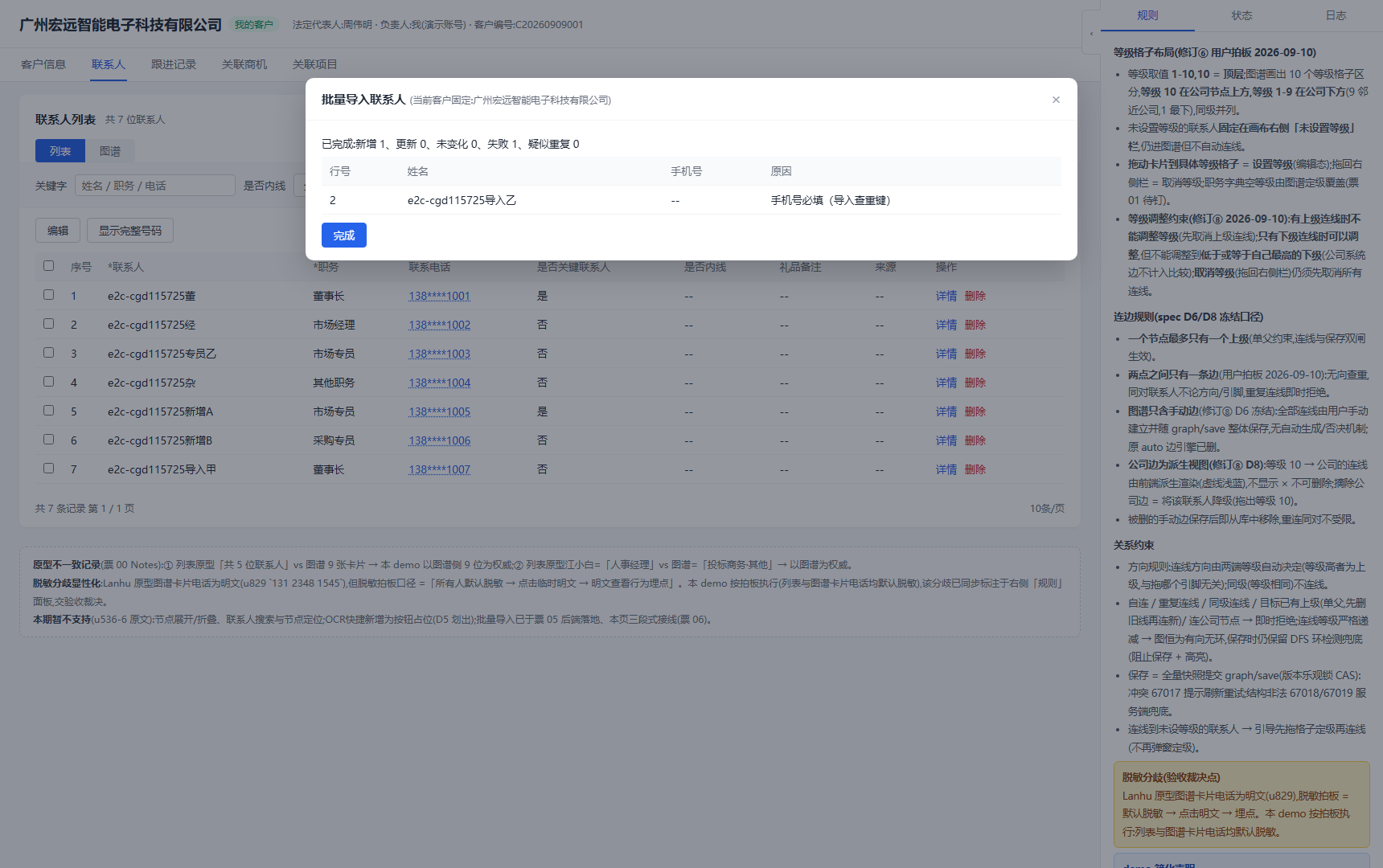Image resolution: width=1383 pixels, height=868 pixels.
Task: Open the 跟进记录 tab
Action: click(174, 64)
